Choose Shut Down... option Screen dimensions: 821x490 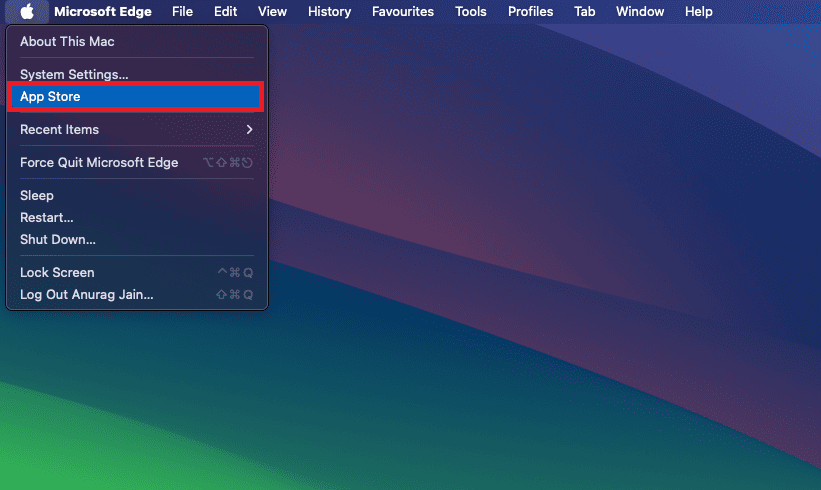click(137, 239)
